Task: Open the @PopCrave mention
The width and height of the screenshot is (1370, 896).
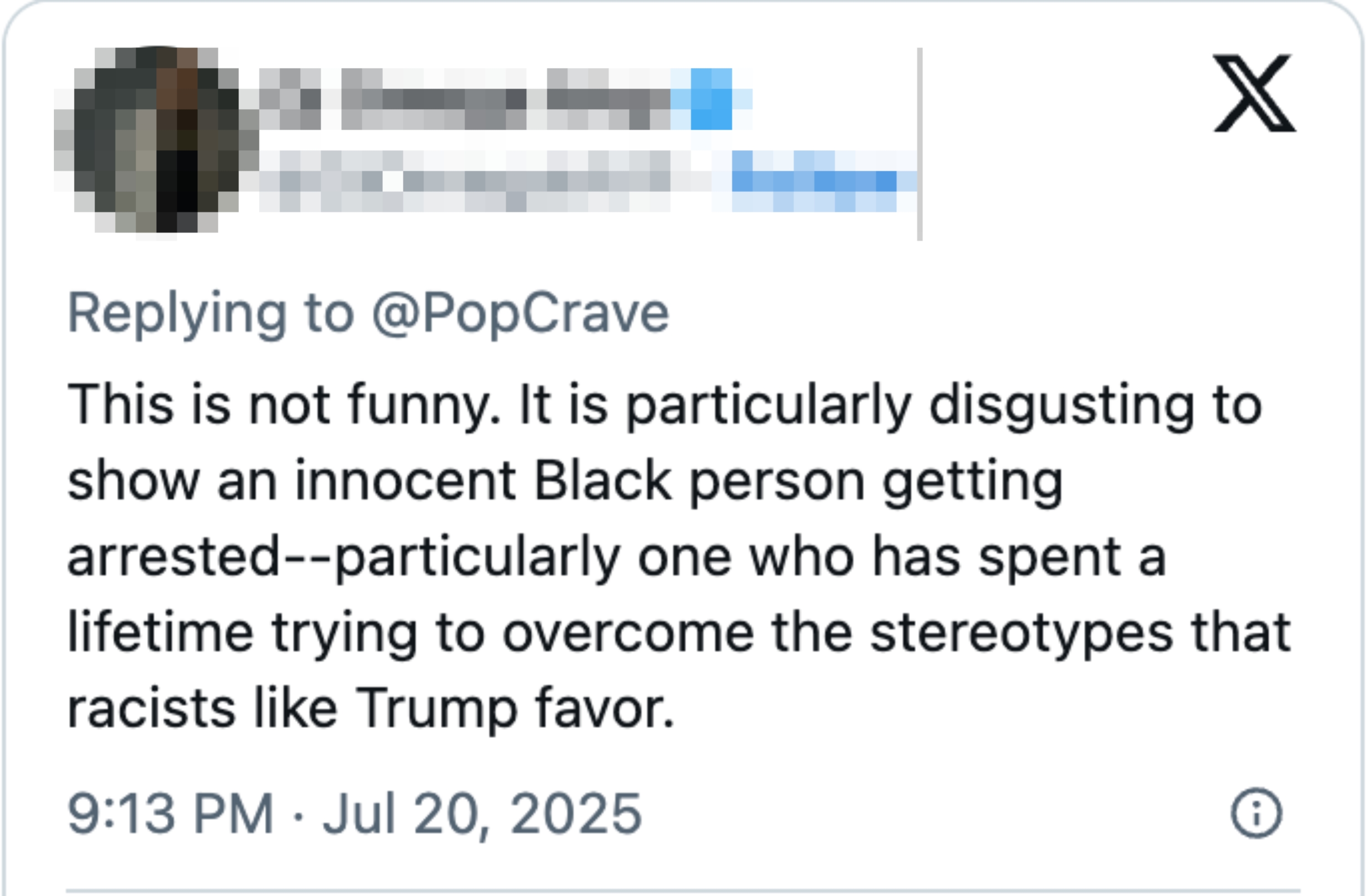Action: point(520,314)
